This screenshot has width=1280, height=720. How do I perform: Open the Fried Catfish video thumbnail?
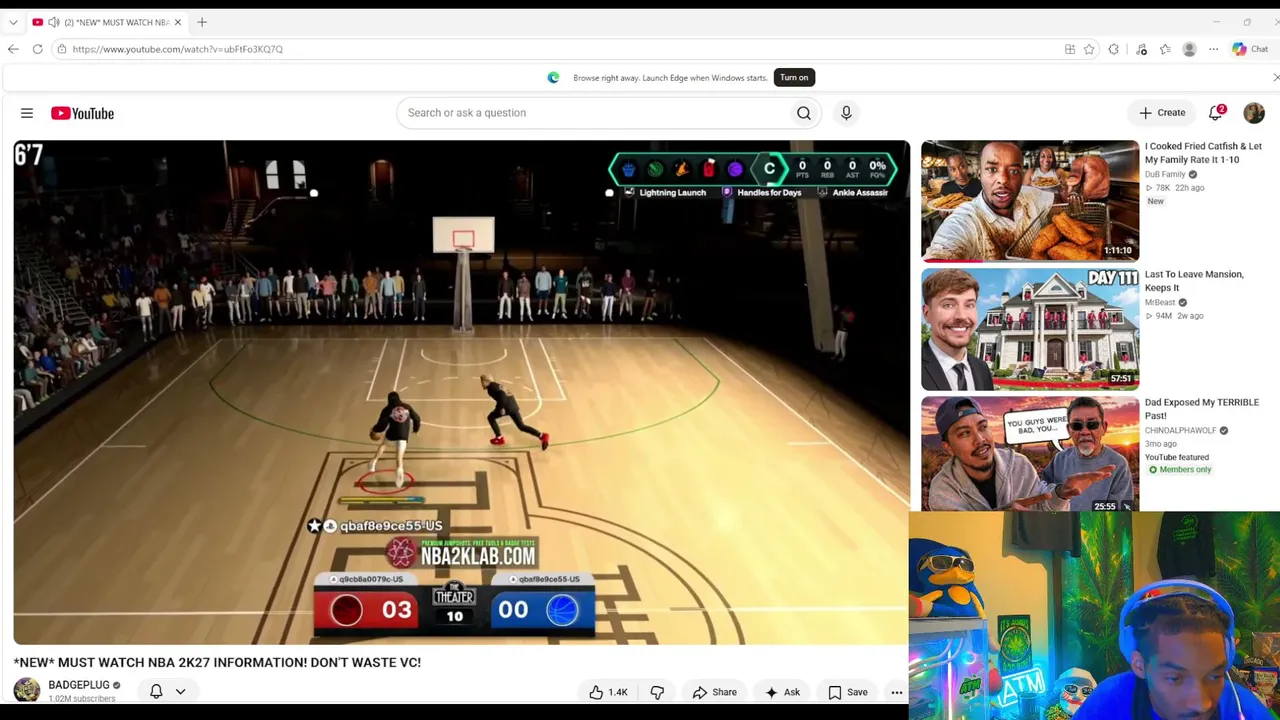[1030, 201]
